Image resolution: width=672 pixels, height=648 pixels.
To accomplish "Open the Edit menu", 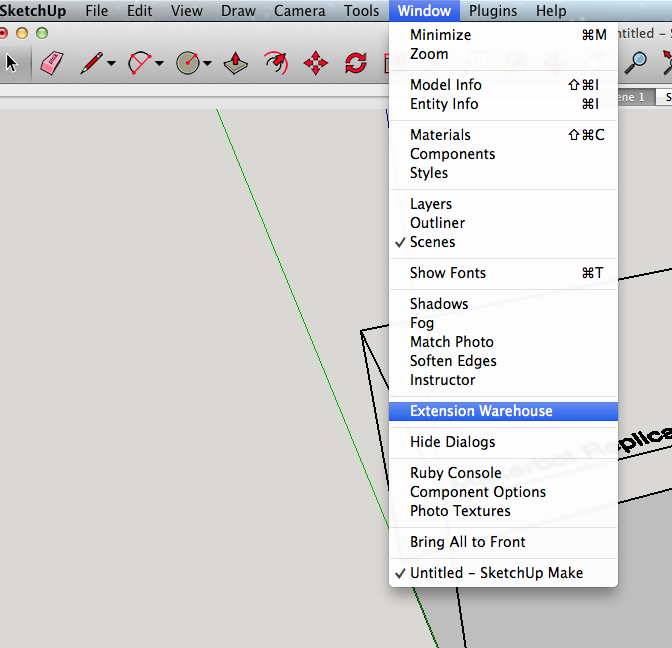I will tap(139, 11).
